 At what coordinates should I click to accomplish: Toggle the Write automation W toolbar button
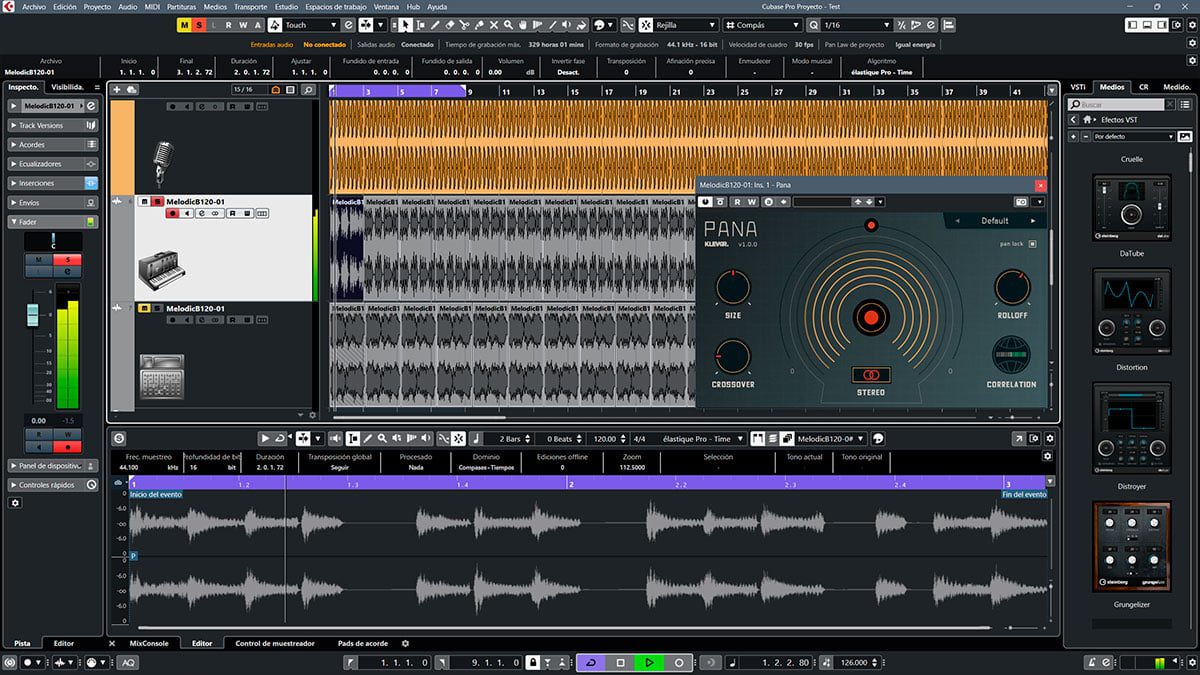pos(243,24)
